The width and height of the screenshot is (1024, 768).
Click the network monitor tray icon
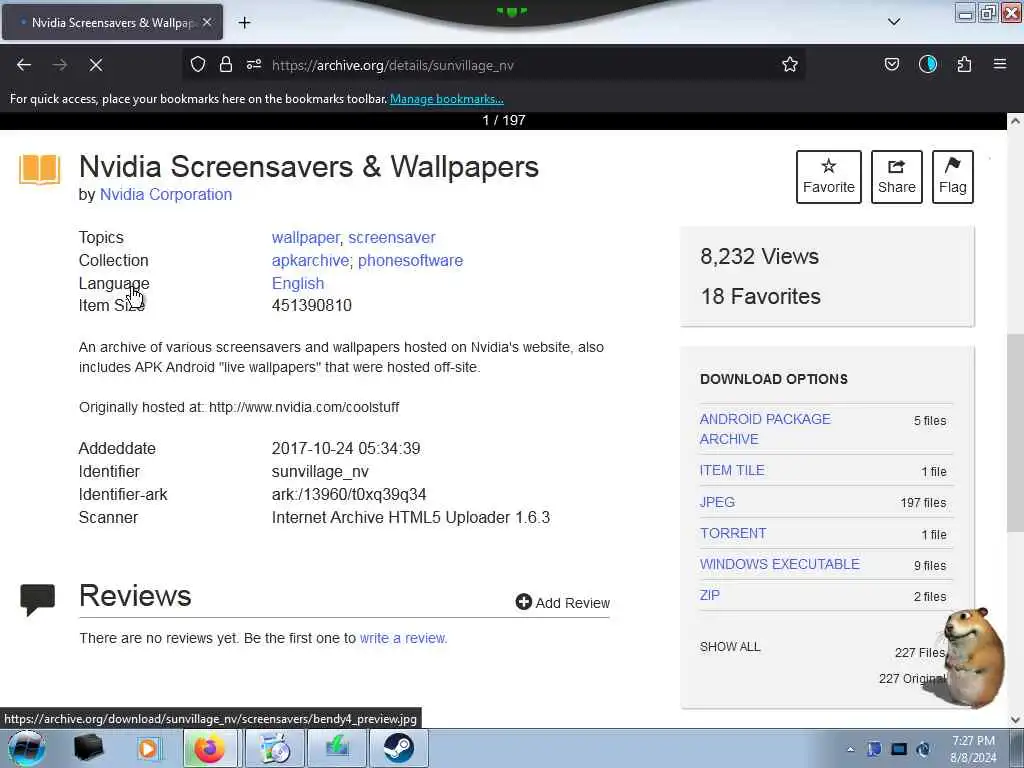tap(899, 749)
